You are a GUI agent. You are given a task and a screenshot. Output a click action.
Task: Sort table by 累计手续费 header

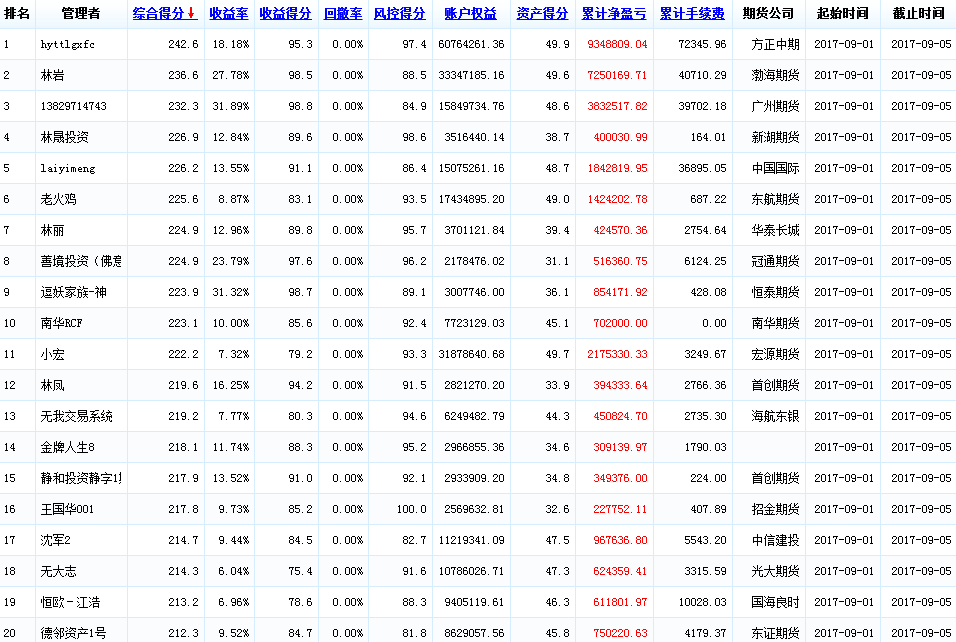(692, 13)
